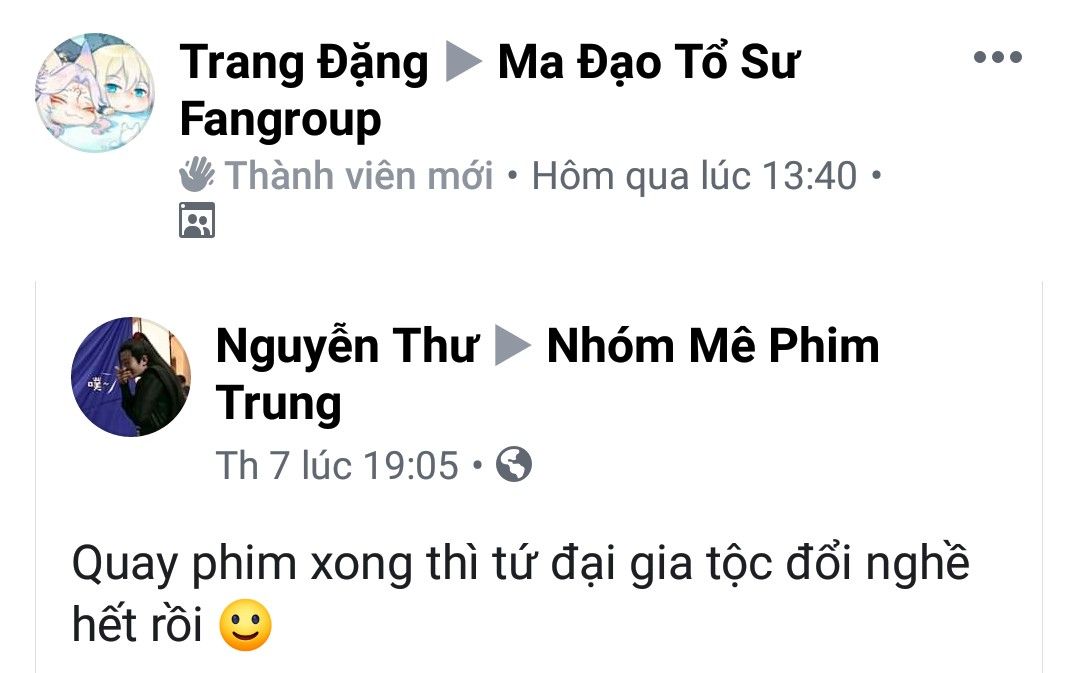This screenshot has height=673, width=1079.
Task: Click the group members privacy icon
Action: point(197,220)
